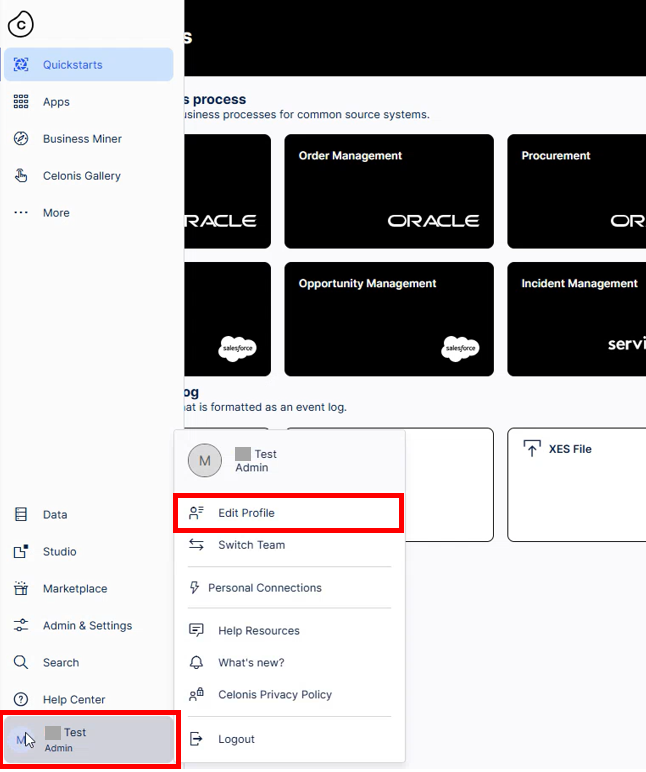Click the Data sidebar icon
Viewport: 646px width, 772px height.
pyautogui.click(x=21, y=514)
